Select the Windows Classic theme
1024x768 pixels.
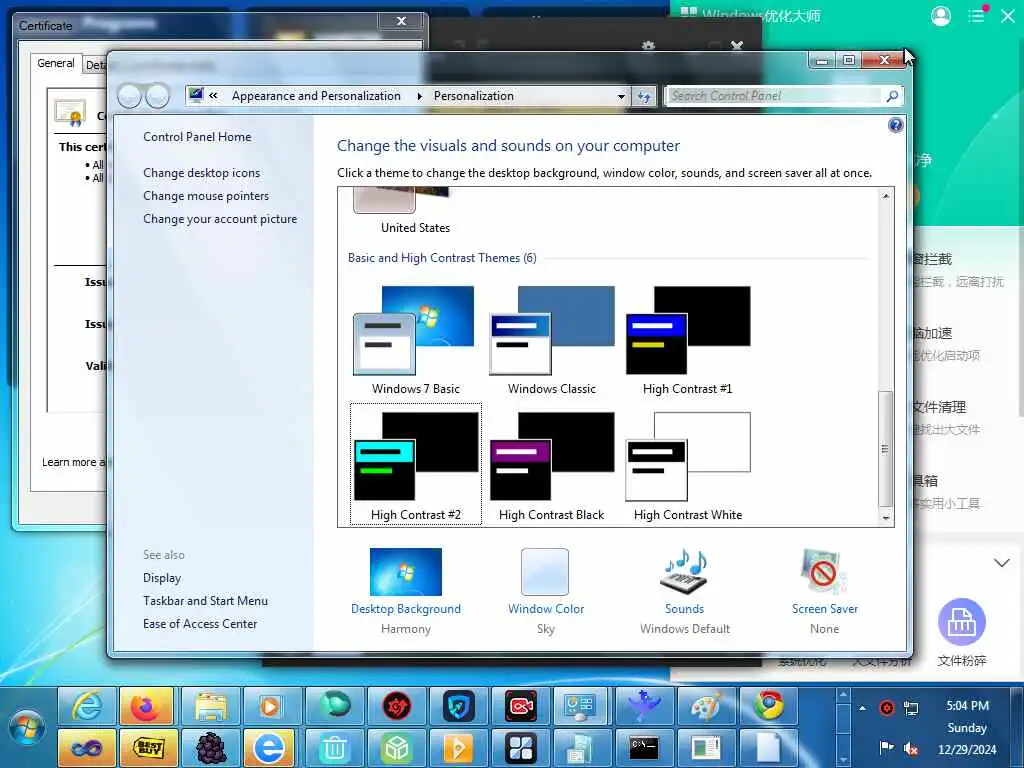pos(552,340)
